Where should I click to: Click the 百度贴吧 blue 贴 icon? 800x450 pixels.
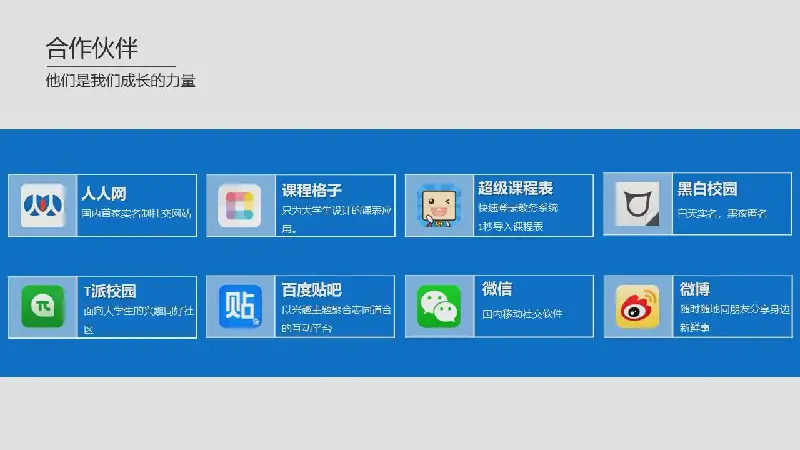click(x=240, y=306)
